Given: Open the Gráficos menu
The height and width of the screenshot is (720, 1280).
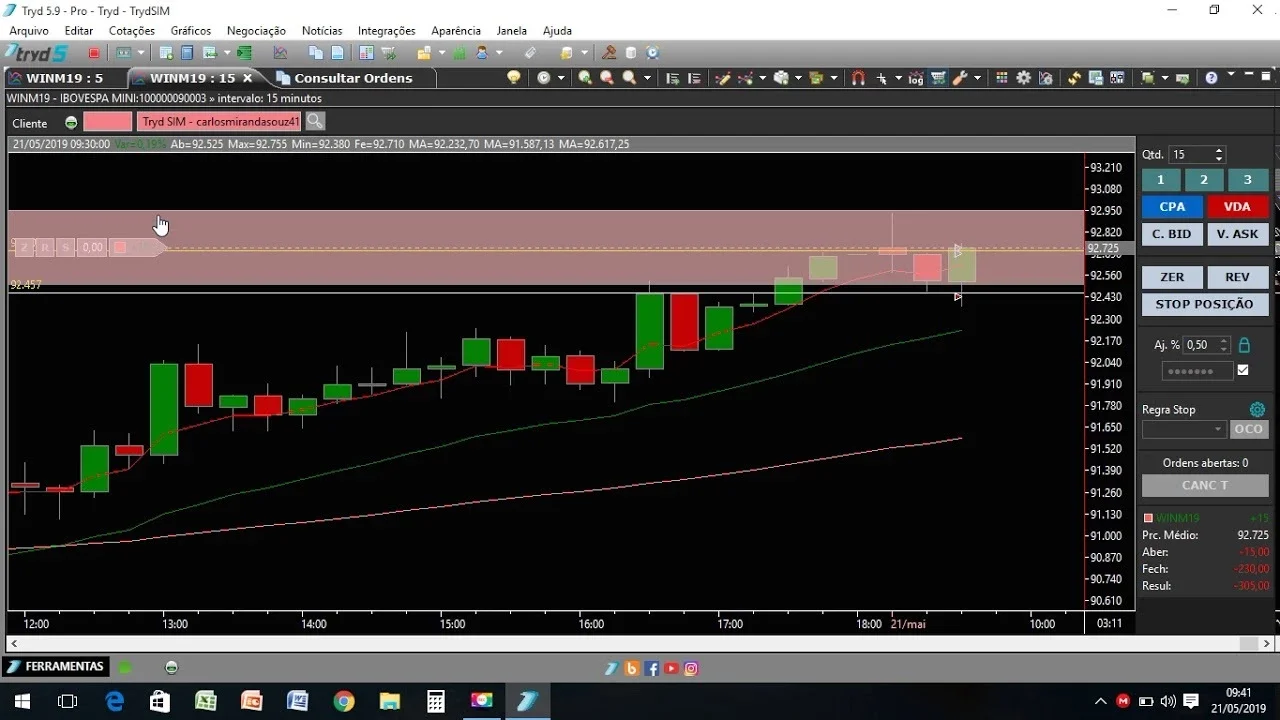Looking at the screenshot, I should tap(191, 31).
